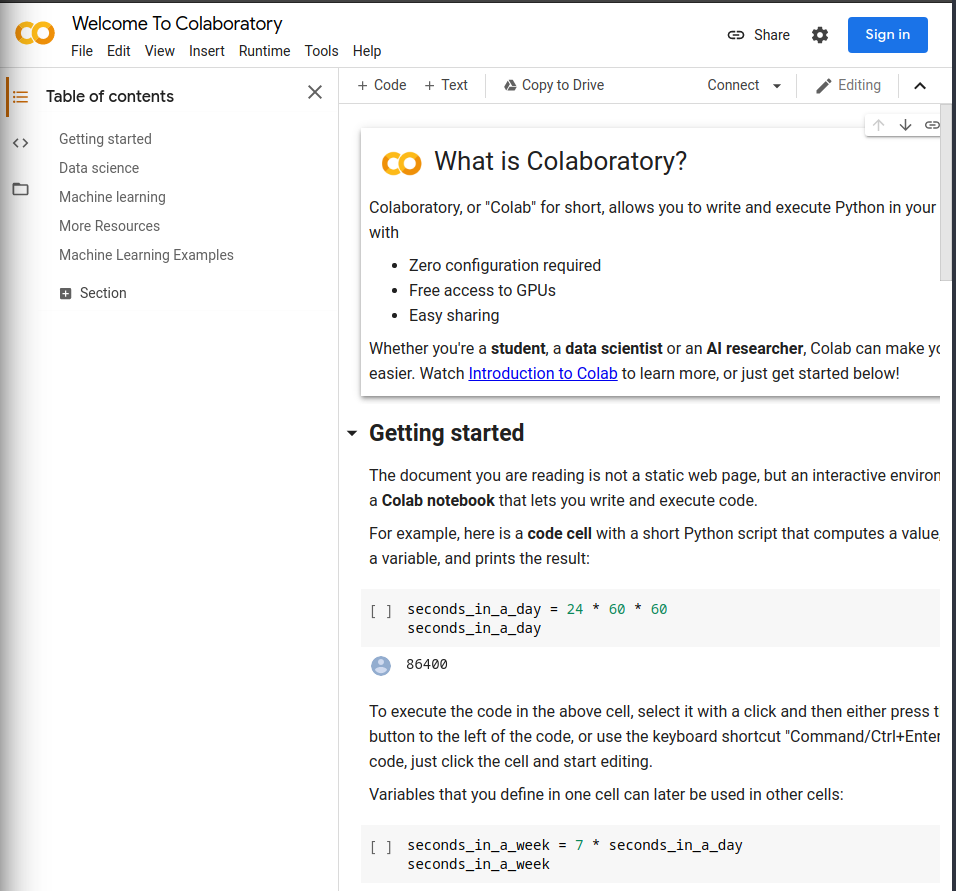Open the Files folder sidebar icon
956x891 pixels.
coord(21,189)
